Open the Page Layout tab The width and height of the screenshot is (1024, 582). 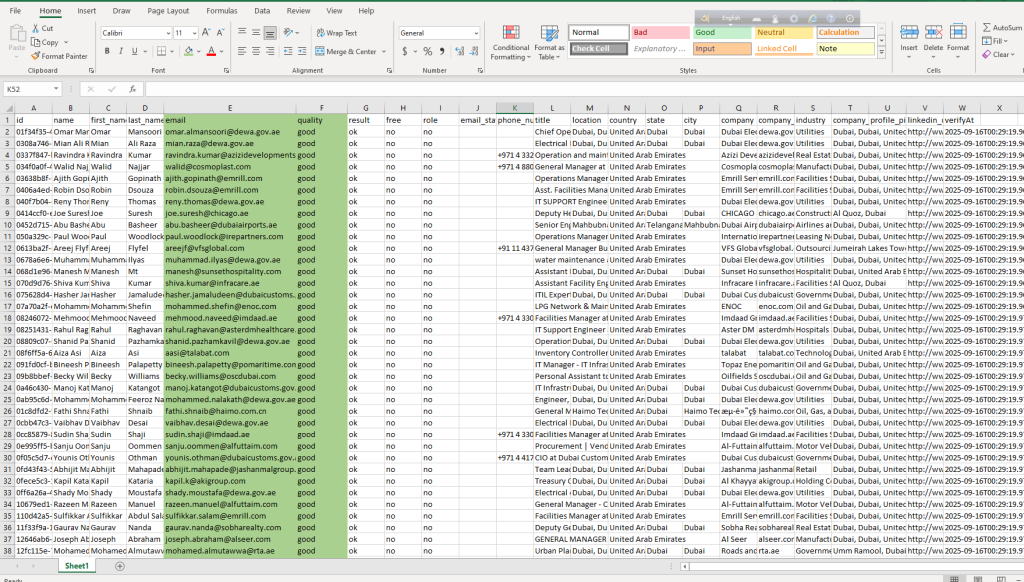(168, 10)
